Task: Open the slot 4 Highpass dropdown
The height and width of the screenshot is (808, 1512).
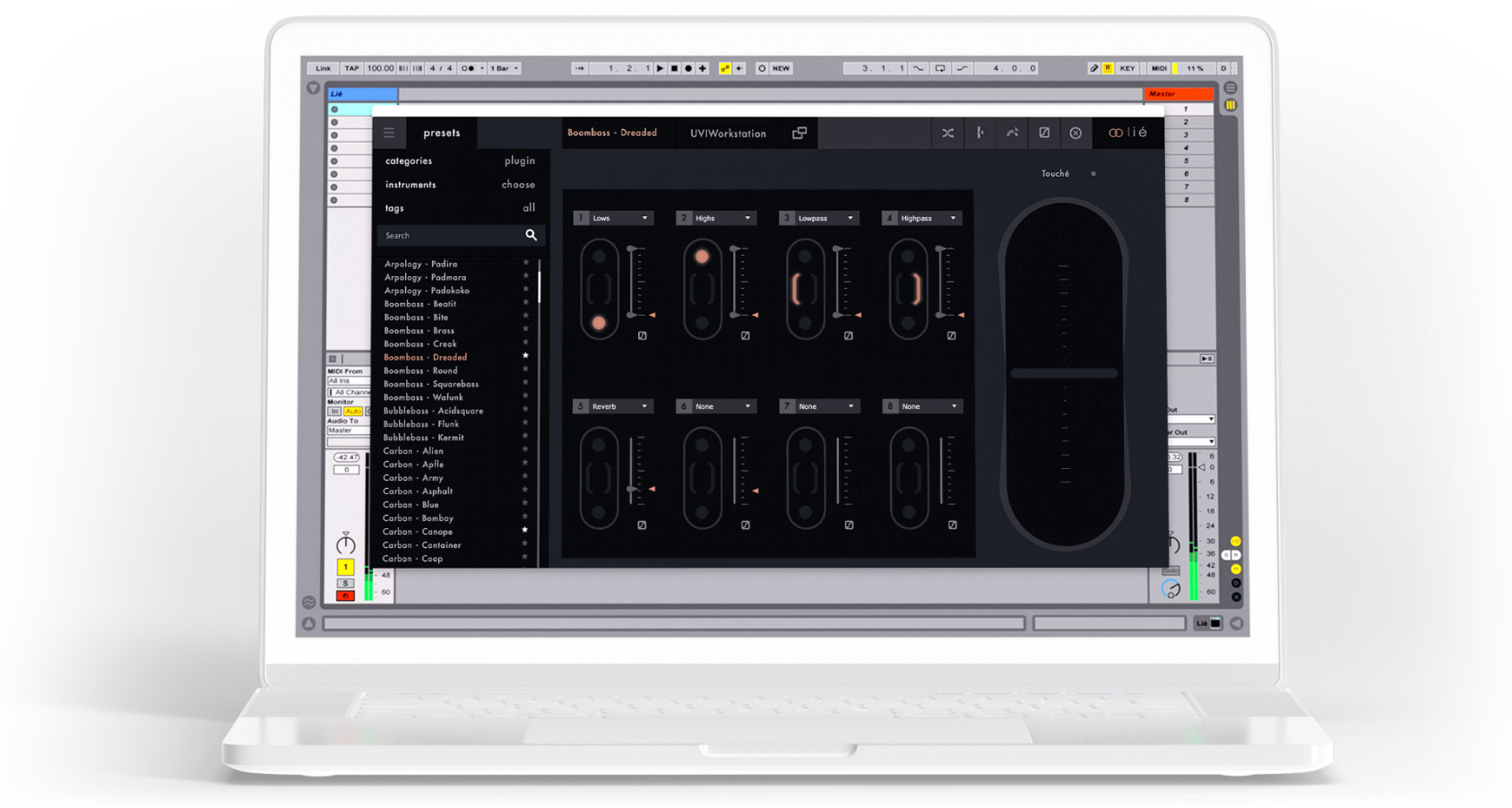Action: click(953, 218)
